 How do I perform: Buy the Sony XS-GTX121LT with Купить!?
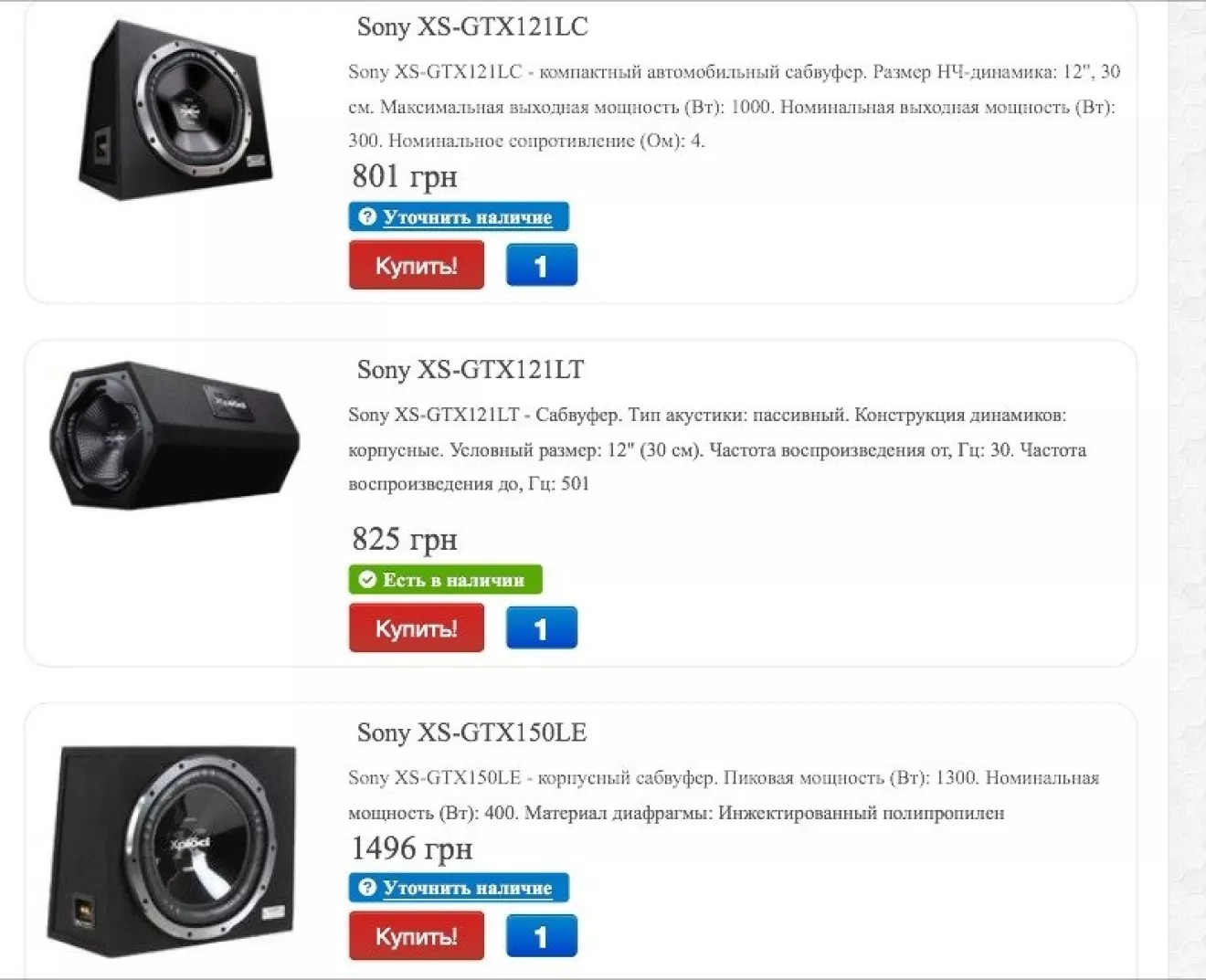(x=417, y=627)
